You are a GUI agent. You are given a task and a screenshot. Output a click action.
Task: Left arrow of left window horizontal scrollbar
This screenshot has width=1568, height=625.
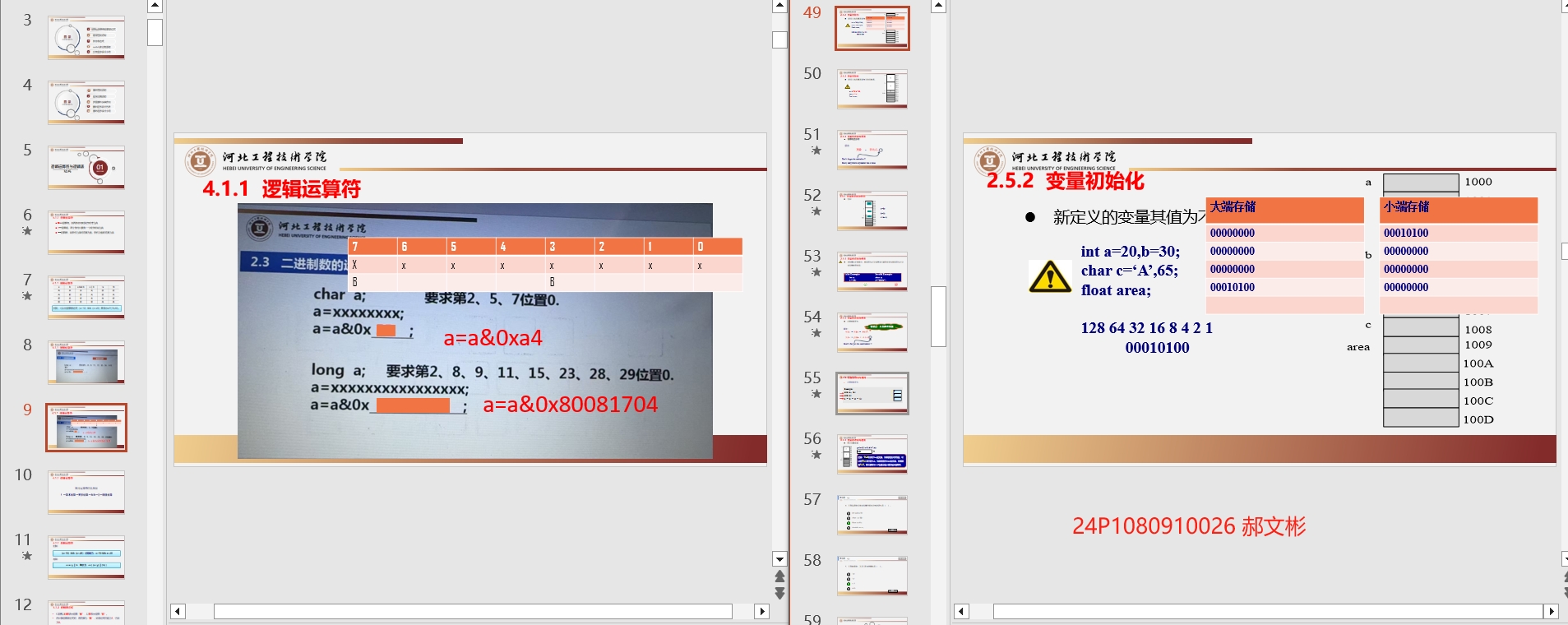coord(178,611)
